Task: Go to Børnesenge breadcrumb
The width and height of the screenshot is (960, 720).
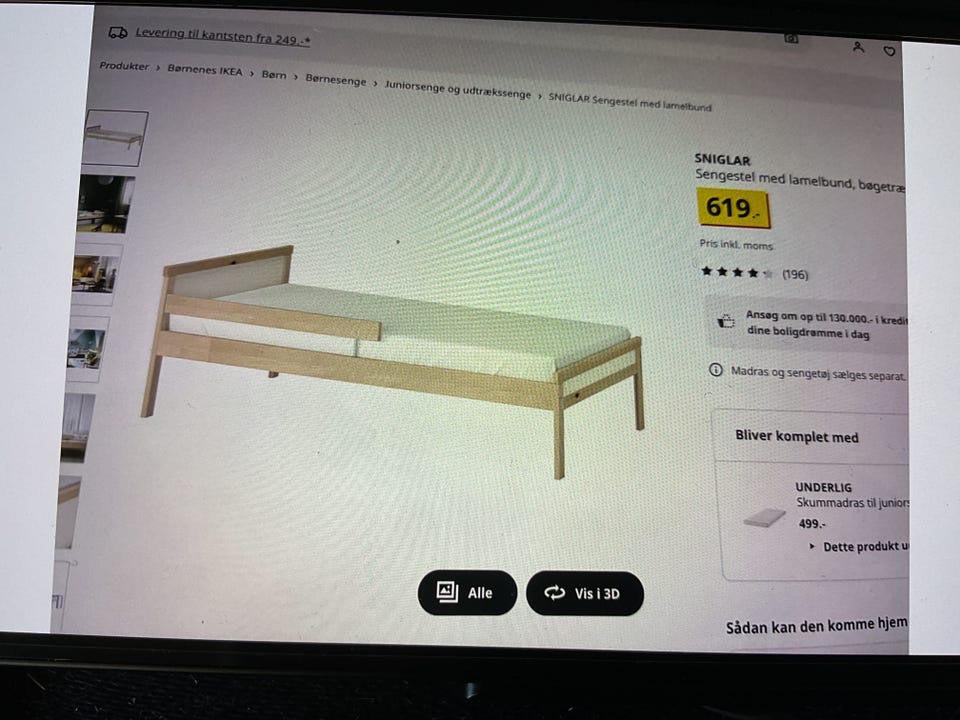Action: coord(336,80)
